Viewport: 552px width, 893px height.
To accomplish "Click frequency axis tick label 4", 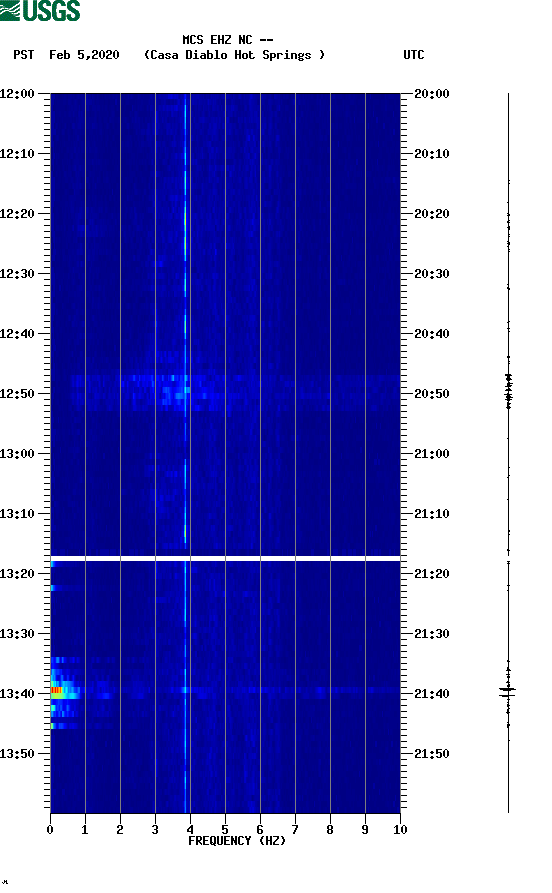I will click(190, 830).
